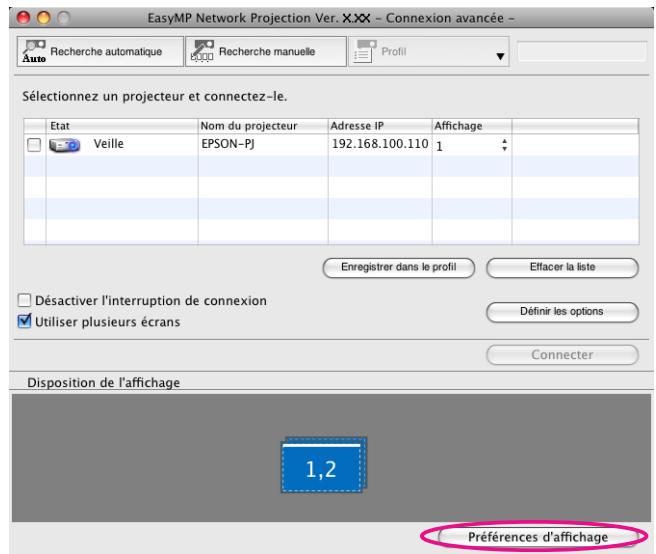
Task: Close the EasyMP window with red button
Action: pyautogui.click(x=23, y=18)
